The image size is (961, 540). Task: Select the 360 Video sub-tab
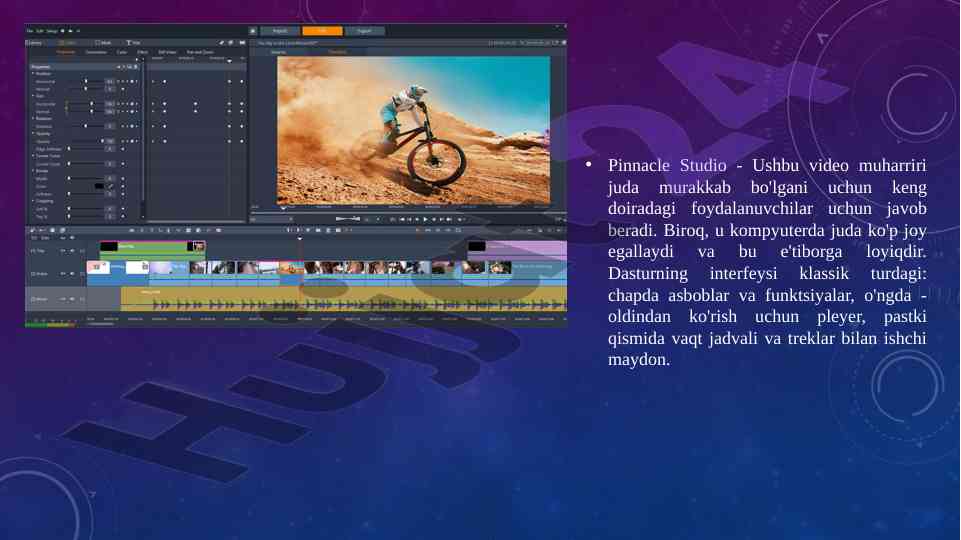pyautogui.click(x=167, y=52)
